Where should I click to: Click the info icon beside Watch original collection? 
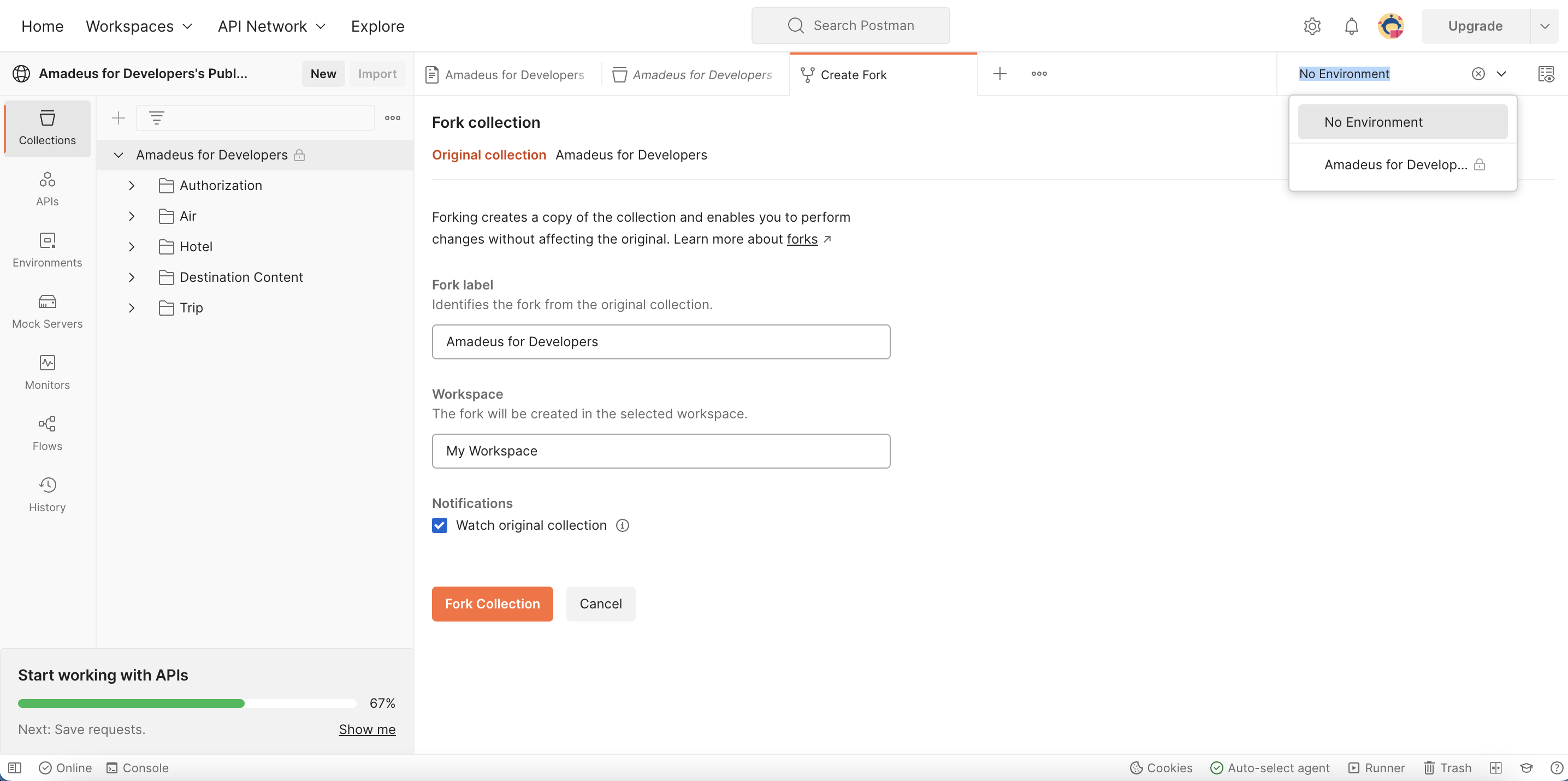coord(622,525)
